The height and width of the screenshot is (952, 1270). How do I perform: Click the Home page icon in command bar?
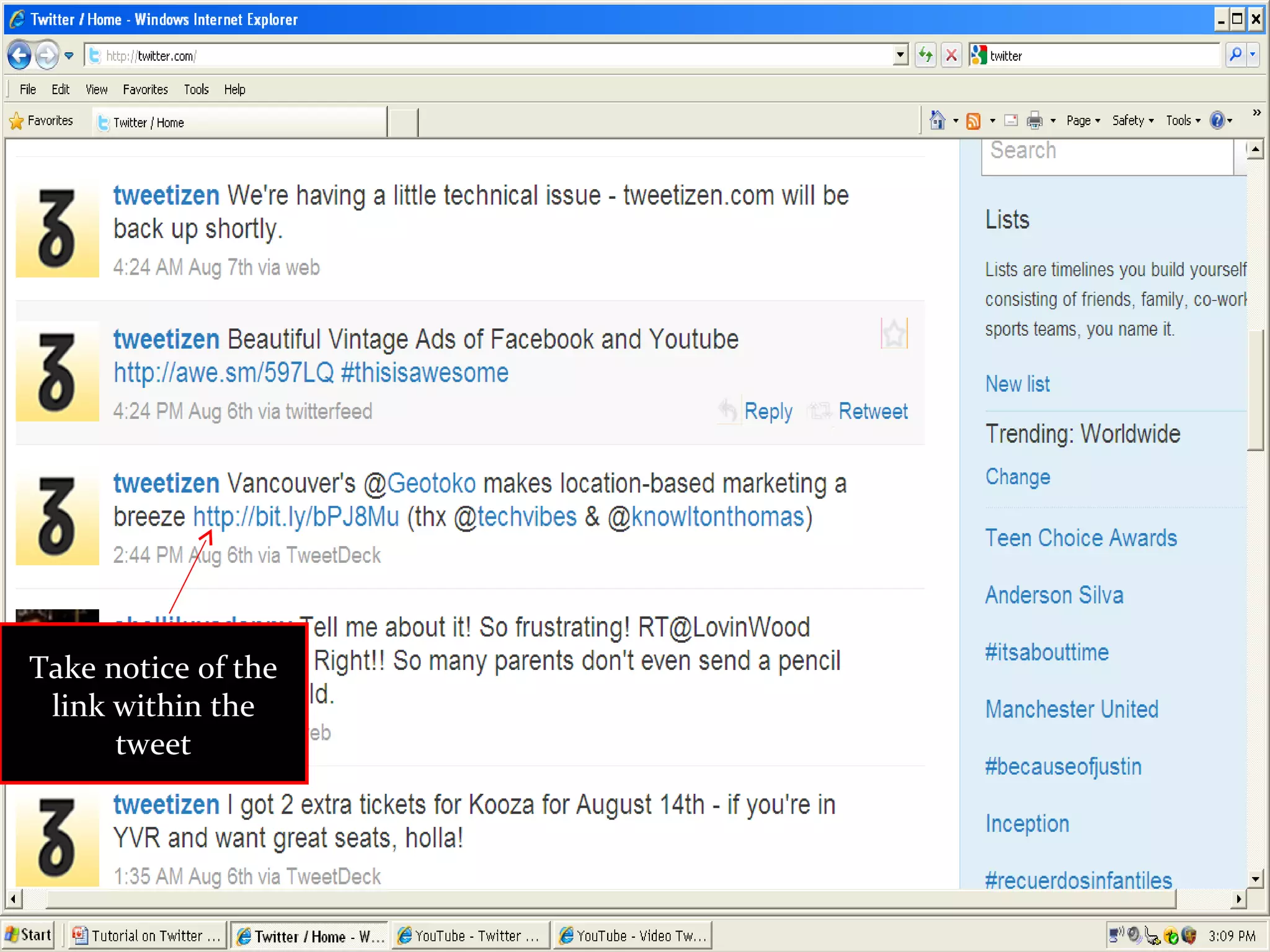(x=937, y=120)
